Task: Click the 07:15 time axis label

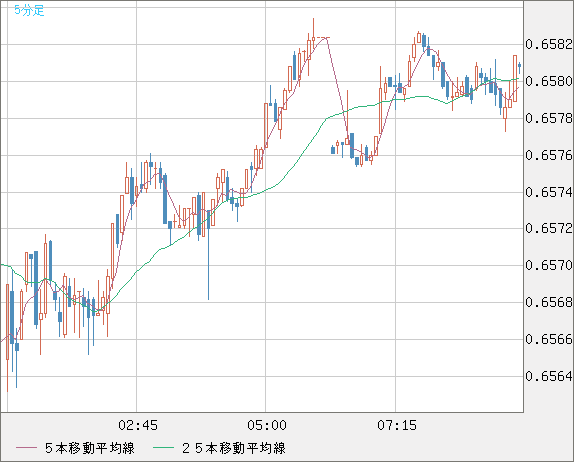Action: pyautogui.click(x=397, y=425)
